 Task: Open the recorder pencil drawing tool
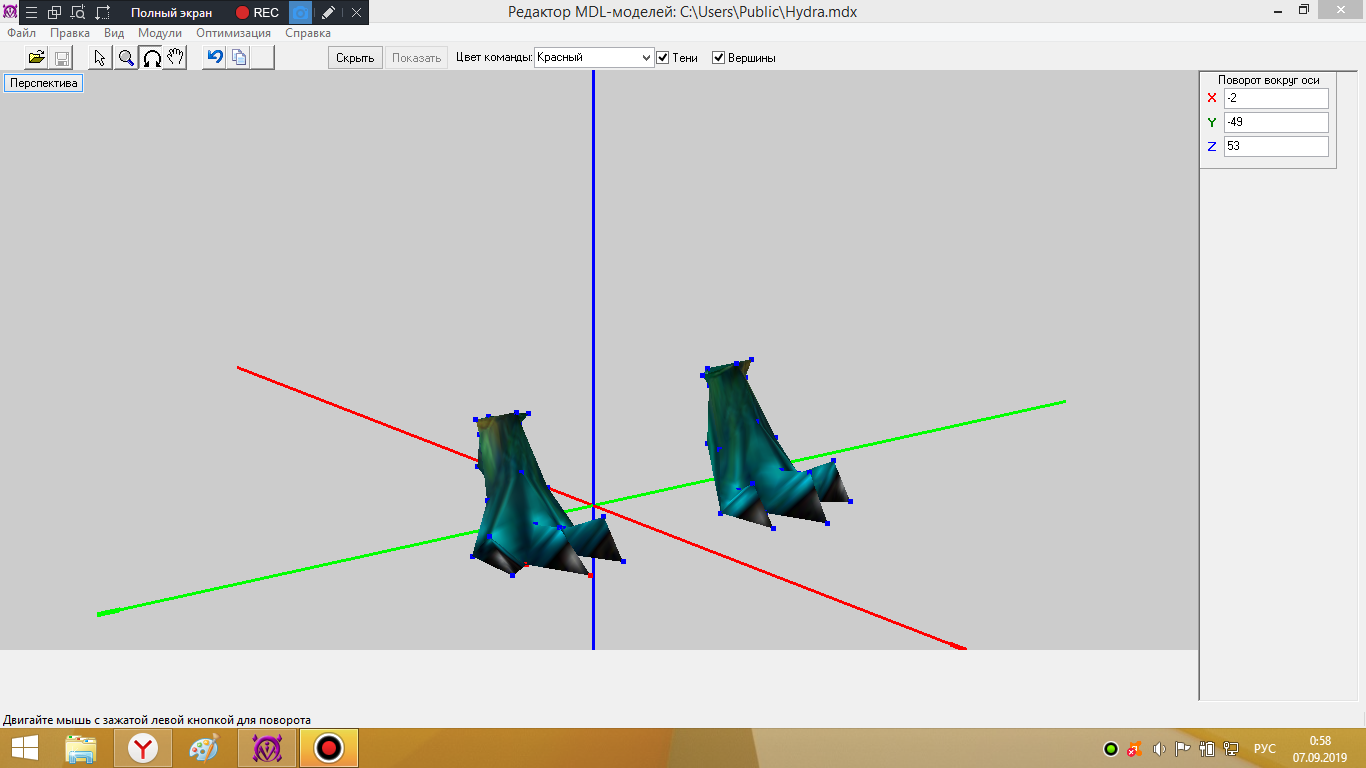point(328,13)
